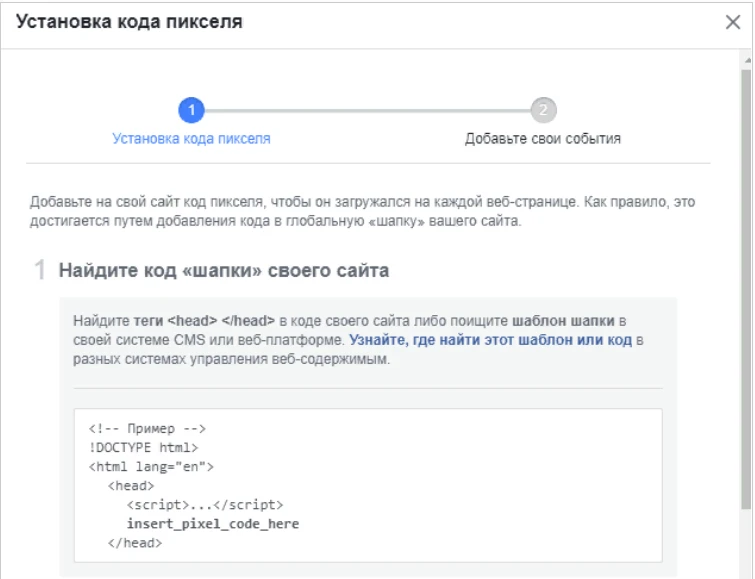Screen dimensions: 755x579
Task: Close the pixel code installation dialog
Action: coord(732,22)
